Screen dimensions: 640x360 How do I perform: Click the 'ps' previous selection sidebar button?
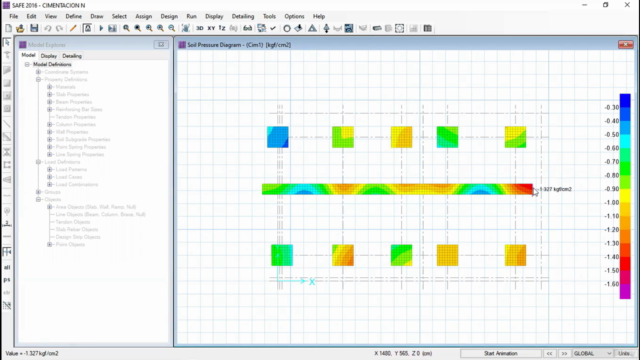tap(7, 280)
